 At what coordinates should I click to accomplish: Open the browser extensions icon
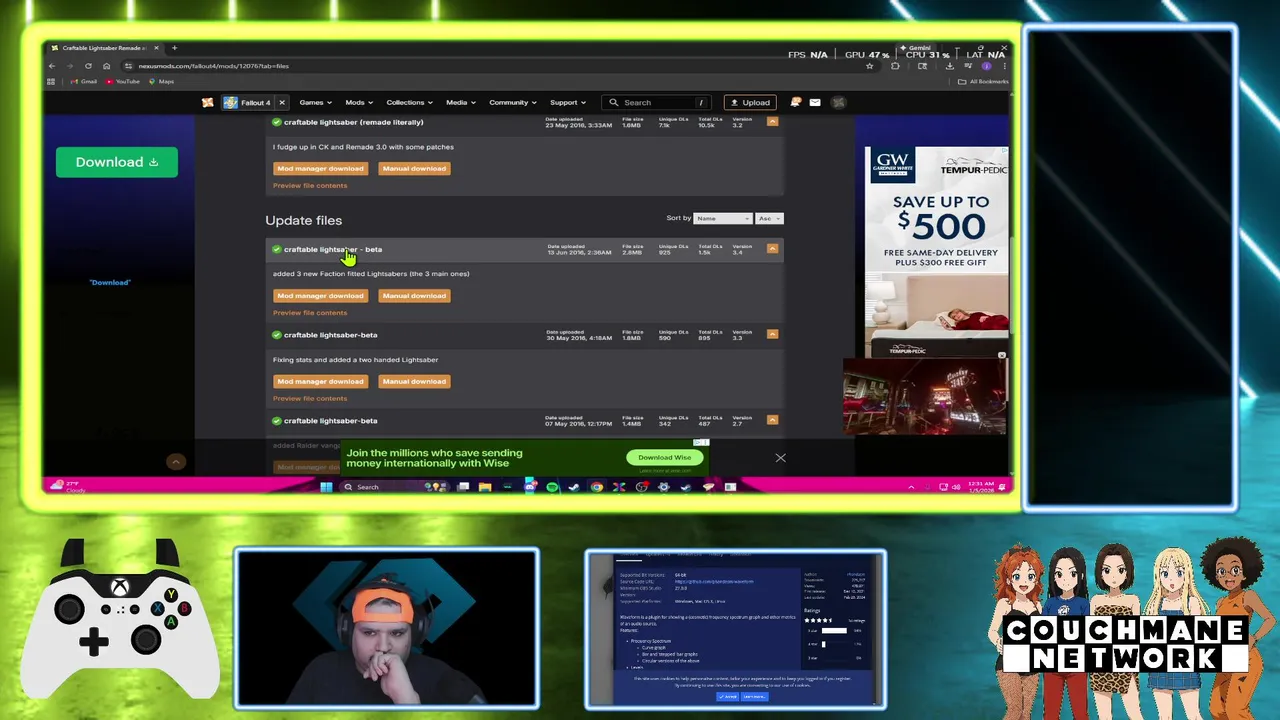pyautogui.click(x=895, y=66)
